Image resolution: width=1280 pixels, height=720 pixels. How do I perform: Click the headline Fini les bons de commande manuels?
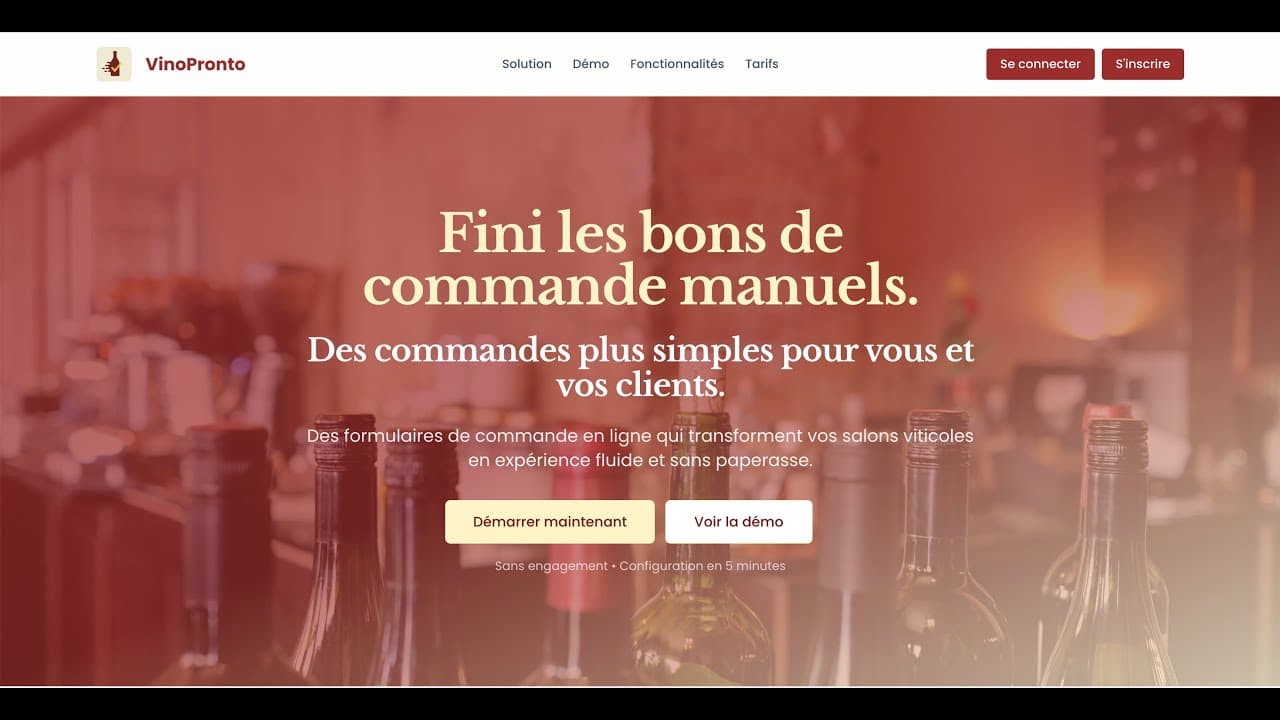point(640,260)
